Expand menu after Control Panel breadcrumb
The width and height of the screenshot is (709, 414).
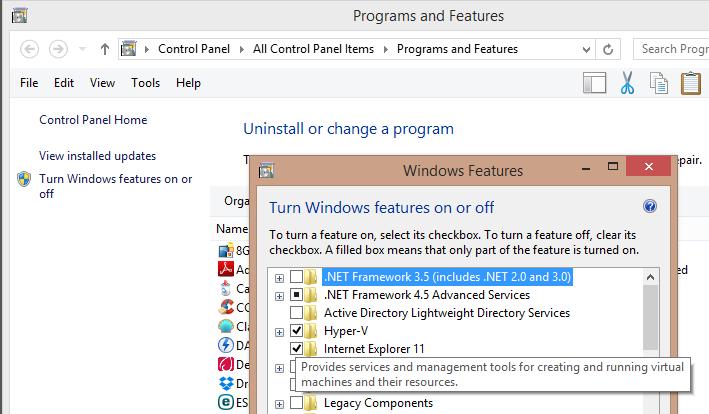[x=242, y=49]
